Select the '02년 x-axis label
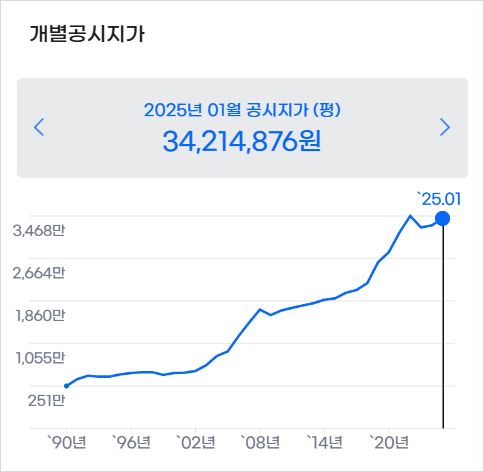Screen dimensions: 484x472 [x=196, y=442]
